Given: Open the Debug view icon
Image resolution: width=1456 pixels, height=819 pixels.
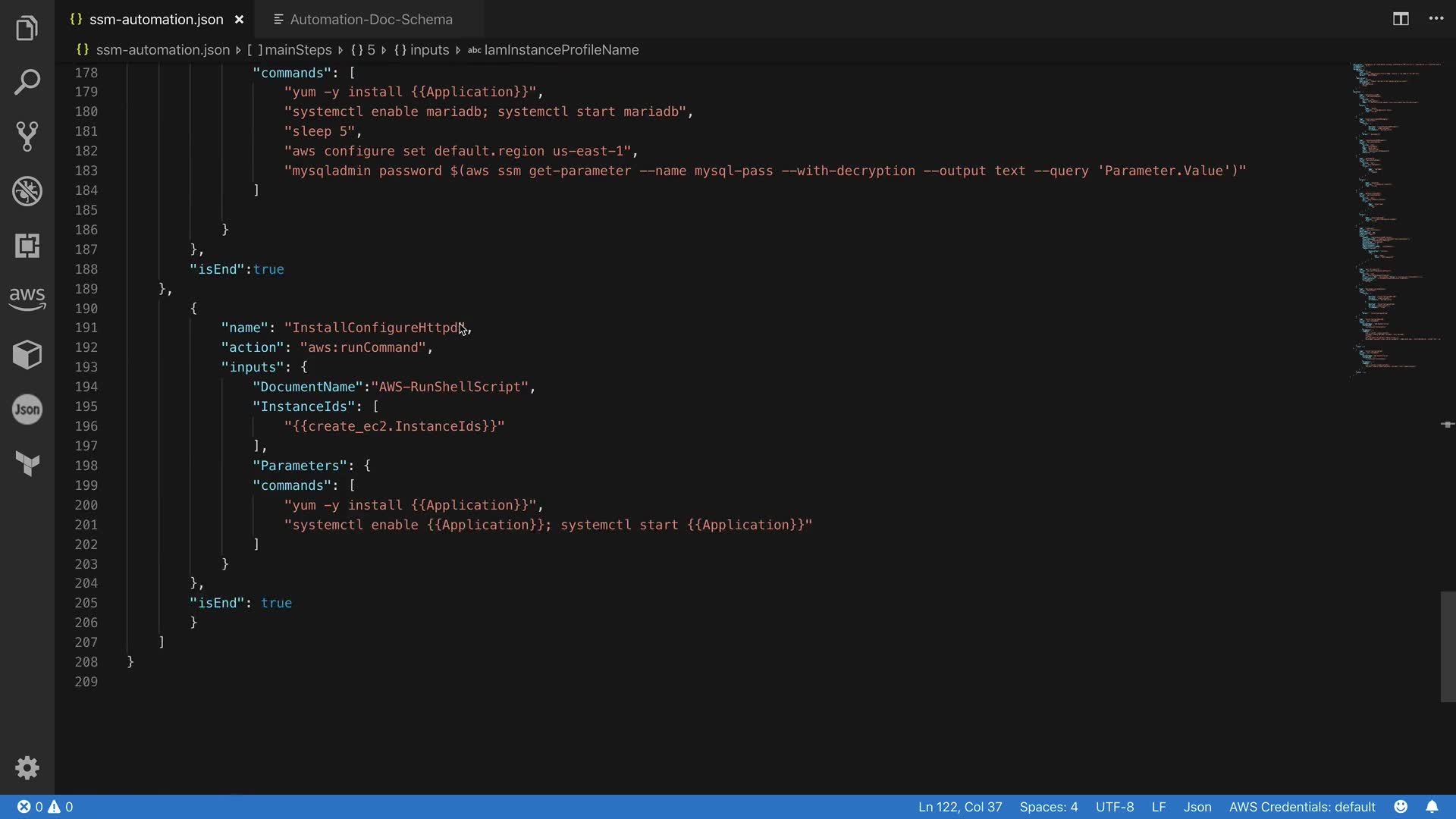Looking at the screenshot, I should pyautogui.click(x=27, y=191).
